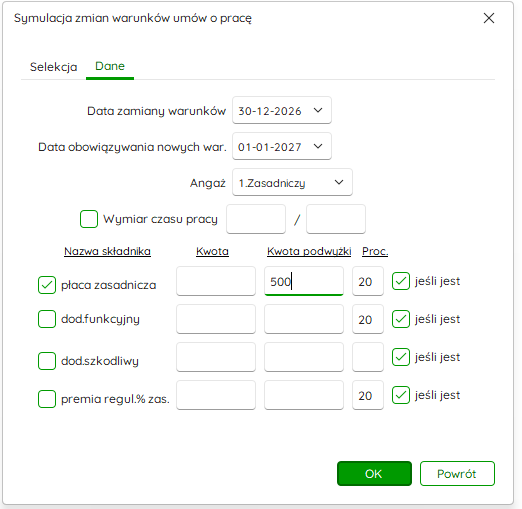This screenshot has height=509, width=522.
Task: Click the Proc. field for płaca zasadnicza
Action: coord(368,281)
